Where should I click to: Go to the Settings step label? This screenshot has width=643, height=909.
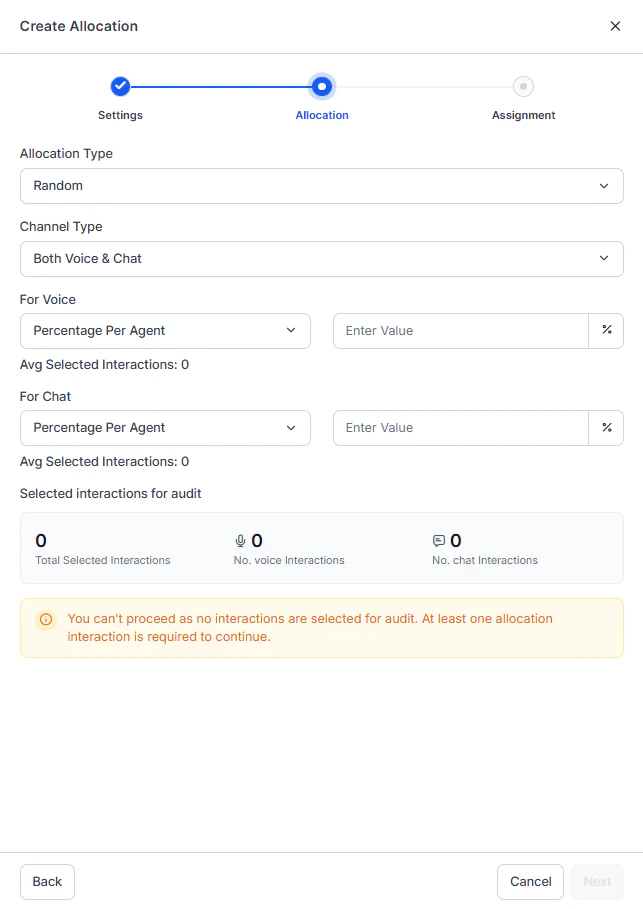[x=120, y=115]
